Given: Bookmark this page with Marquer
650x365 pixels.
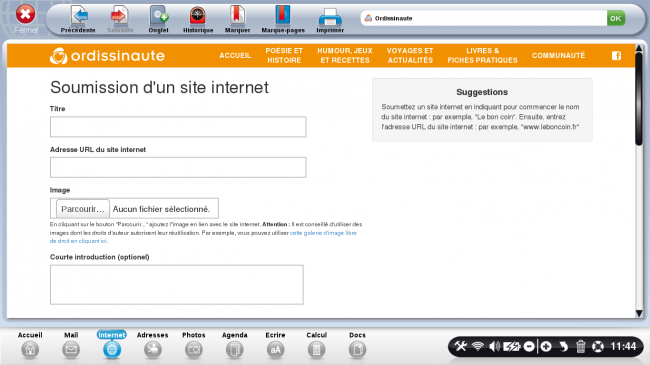Looking at the screenshot, I should pyautogui.click(x=238, y=19).
